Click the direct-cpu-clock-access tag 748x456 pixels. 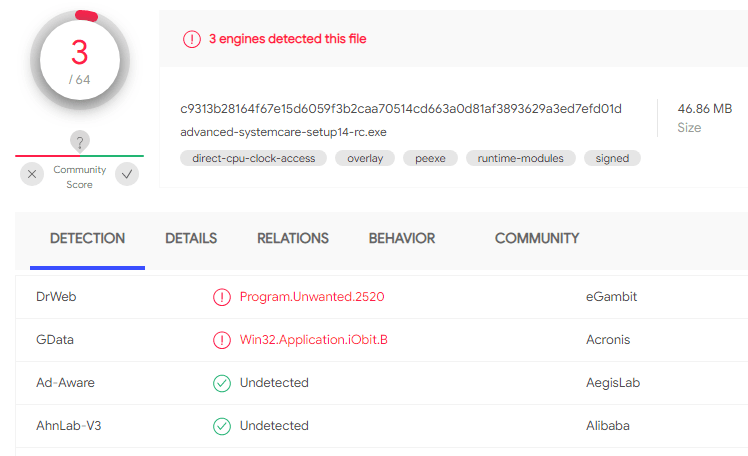[253, 158]
